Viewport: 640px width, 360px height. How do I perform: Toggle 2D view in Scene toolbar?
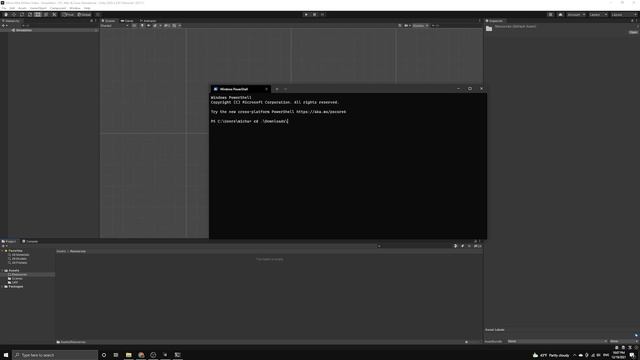134,26
